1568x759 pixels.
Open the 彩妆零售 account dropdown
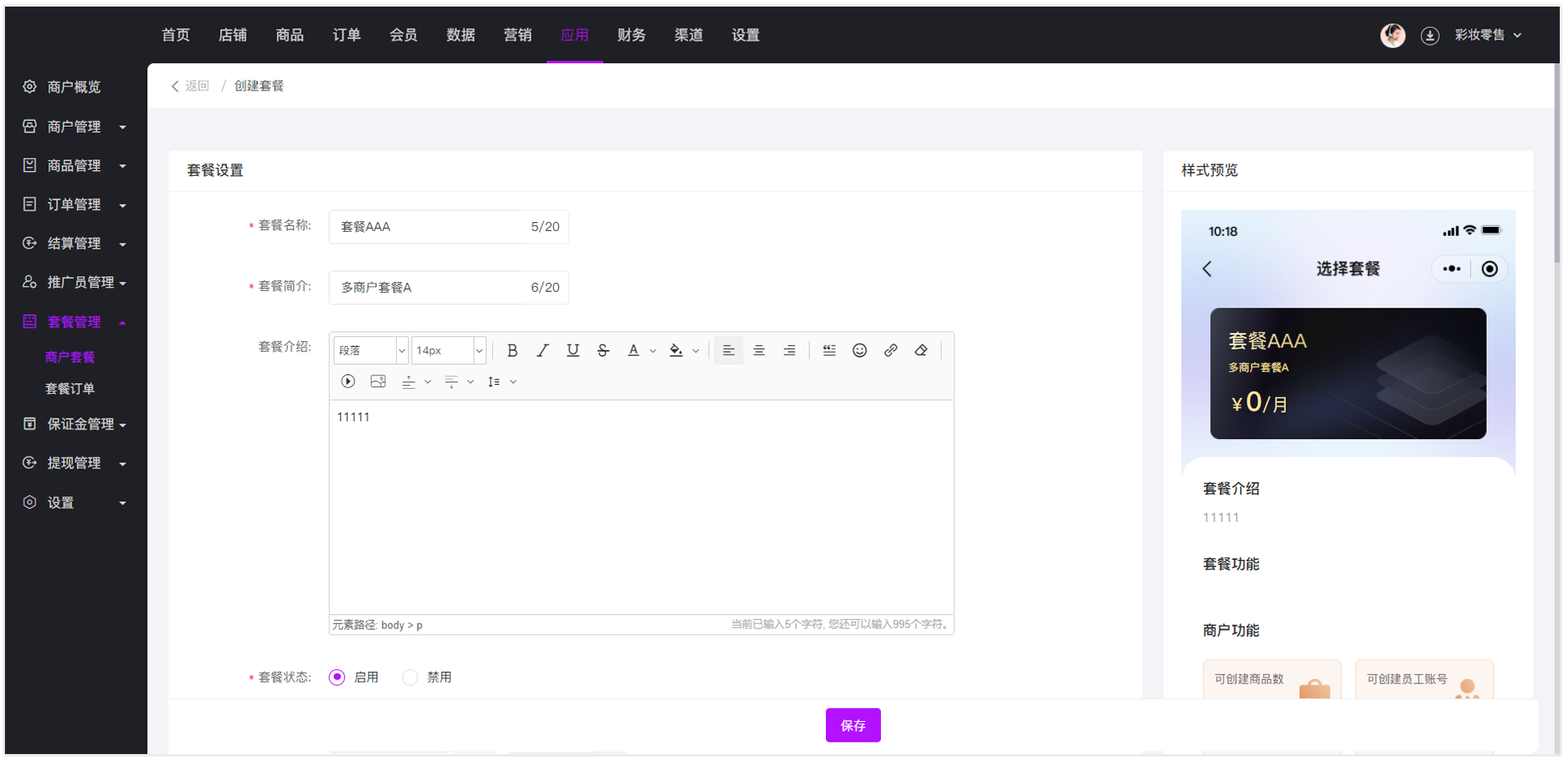tap(1487, 35)
